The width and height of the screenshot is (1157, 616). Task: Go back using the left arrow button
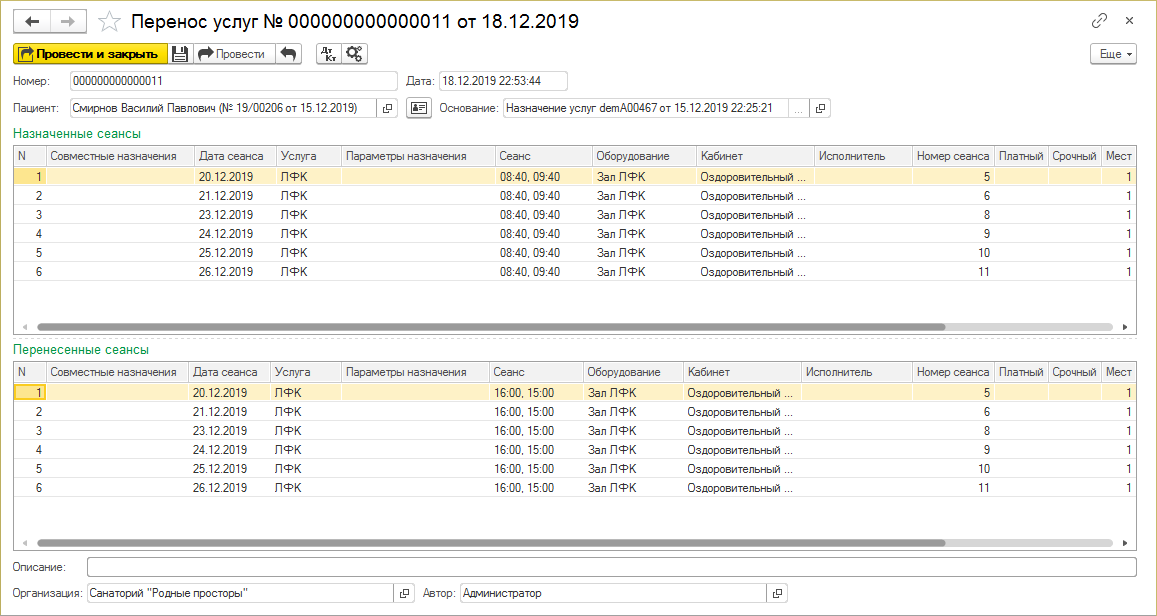coord(30,21)
